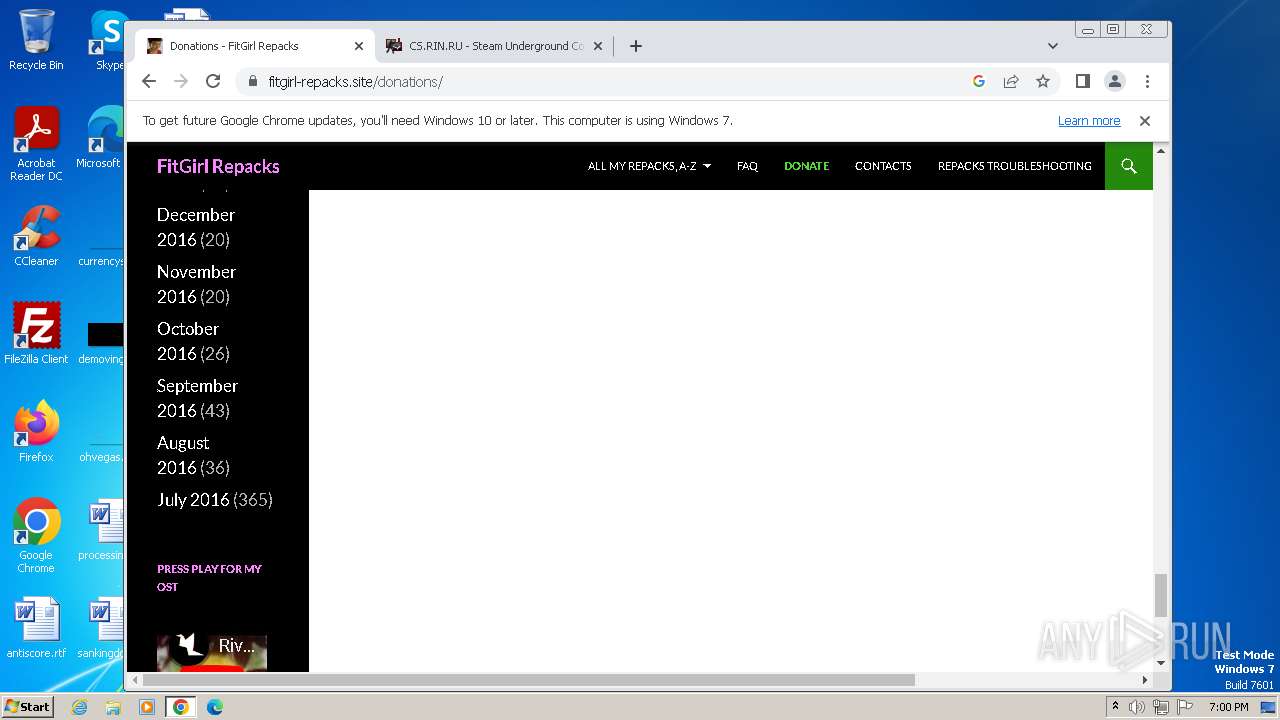Open November 2016 archive link
1280x720 pixels.
point(196,284)
